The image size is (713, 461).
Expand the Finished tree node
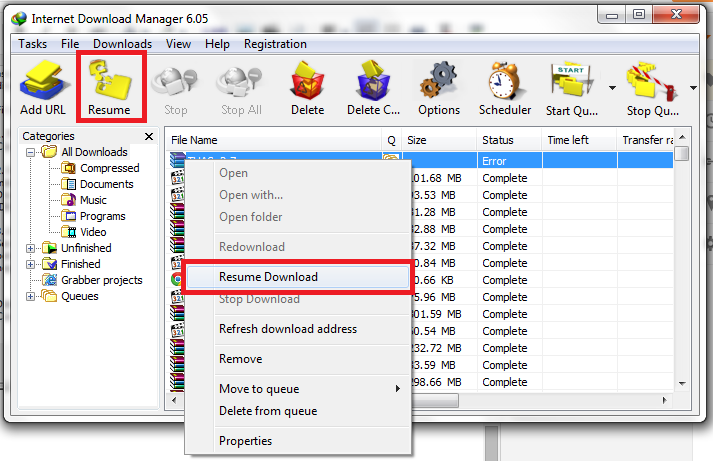[30, 264]
